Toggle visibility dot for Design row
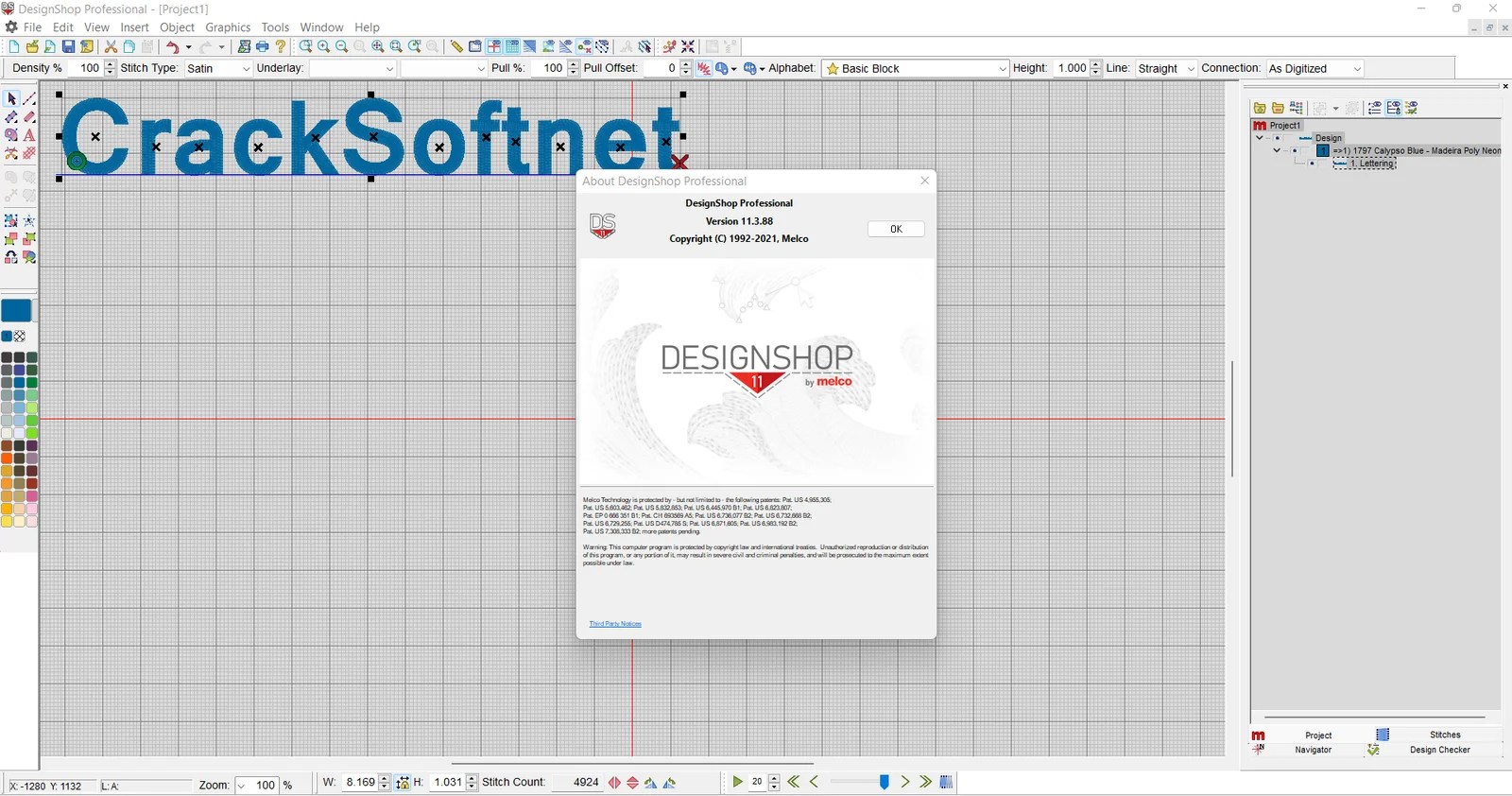1512x796 pixels. pyautogui.click(x=1277, y=138)
